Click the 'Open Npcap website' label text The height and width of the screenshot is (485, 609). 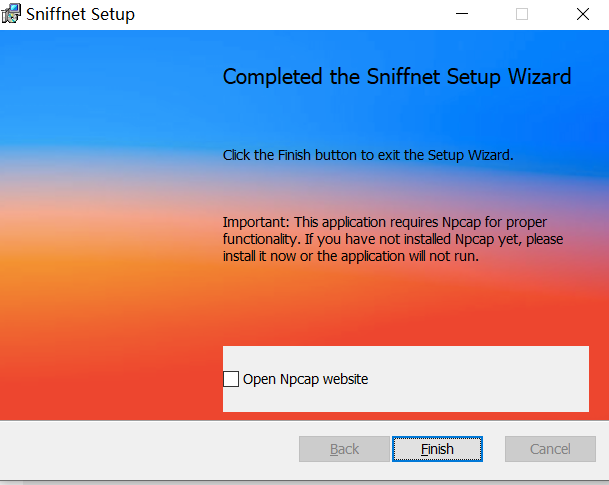coord(305,379)
